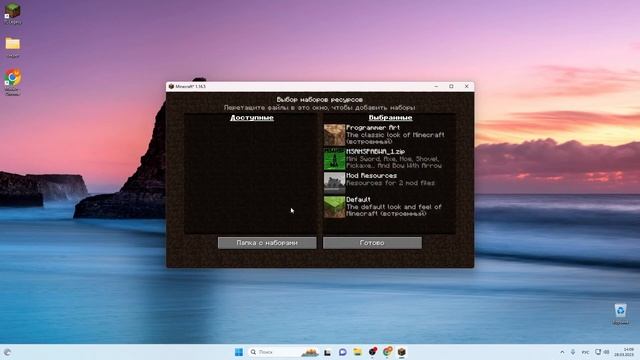640x360 pixels.
Task: Open the Minecraft launcher desktop shortcut
Action: click(x=13, y=12)
